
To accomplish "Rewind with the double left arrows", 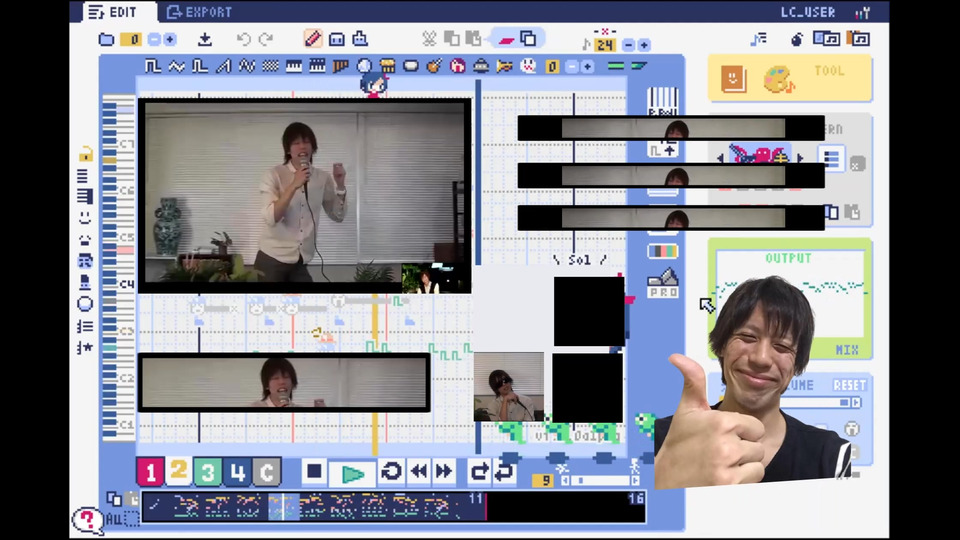I will pos(419,471).
